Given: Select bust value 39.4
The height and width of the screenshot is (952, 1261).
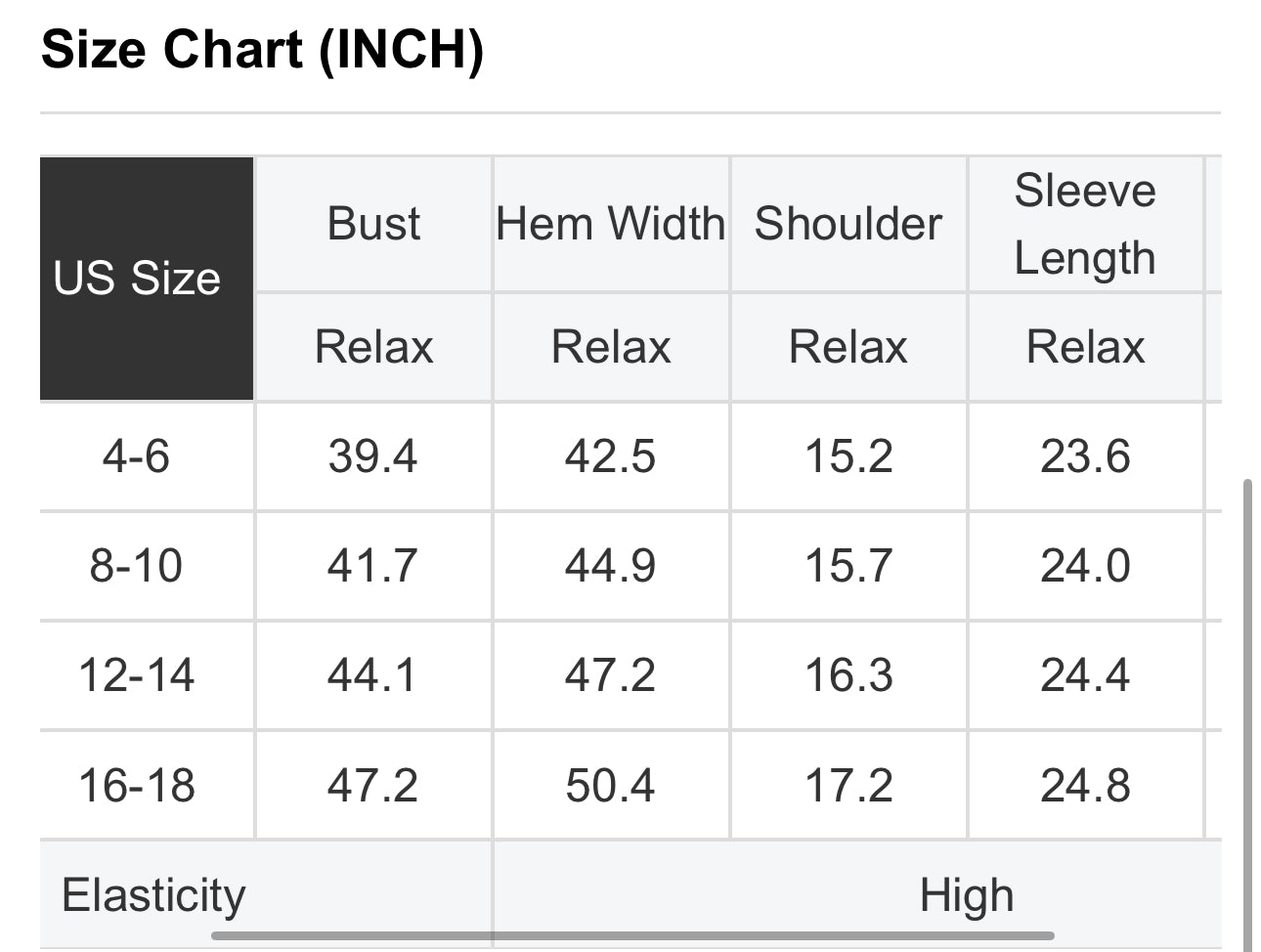Looking at the screenshot, I should point(372,456).
